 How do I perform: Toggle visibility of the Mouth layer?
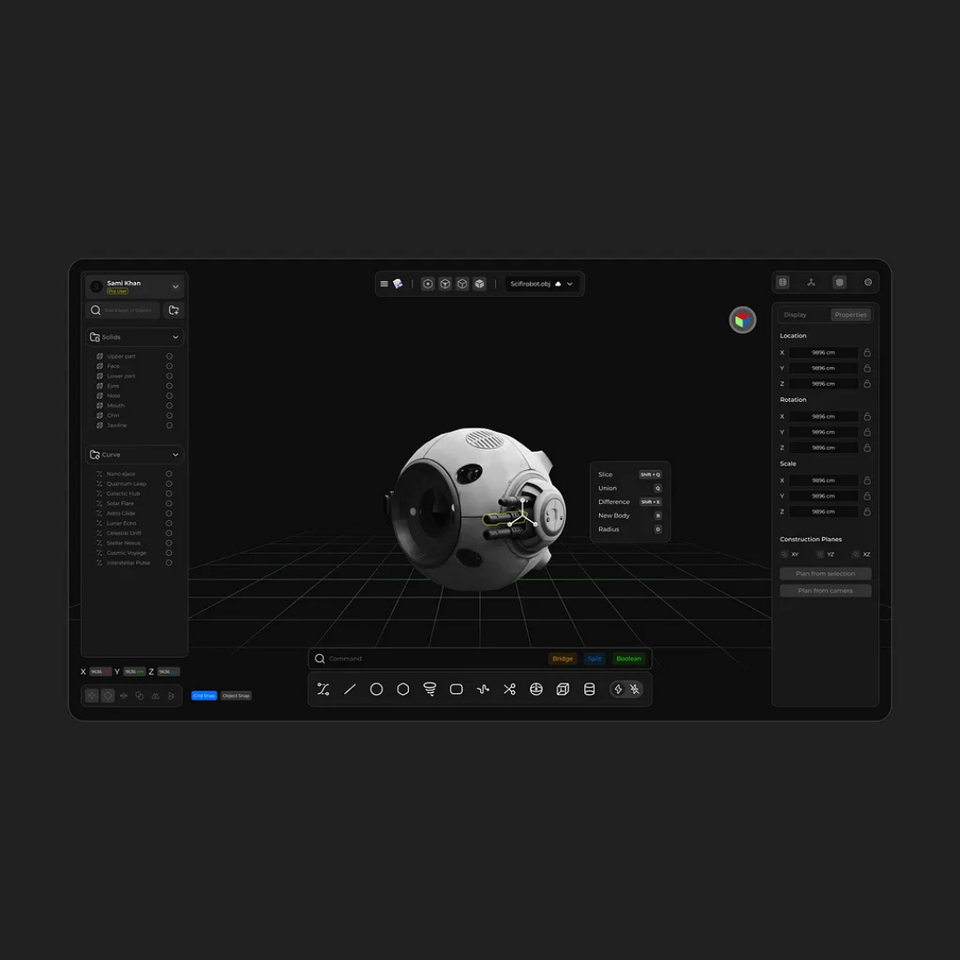click(x=169, y=405)
